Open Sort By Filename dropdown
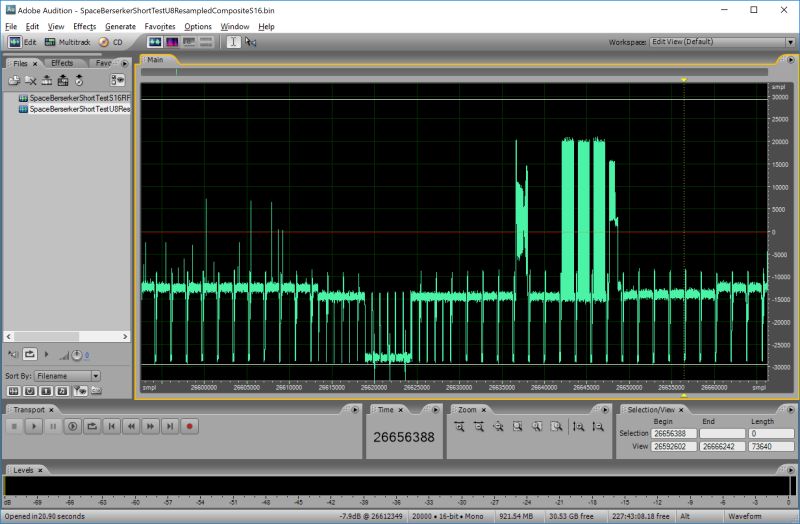Image resolution: width=800 pixels, height=524 pixels. pos(67,376)
